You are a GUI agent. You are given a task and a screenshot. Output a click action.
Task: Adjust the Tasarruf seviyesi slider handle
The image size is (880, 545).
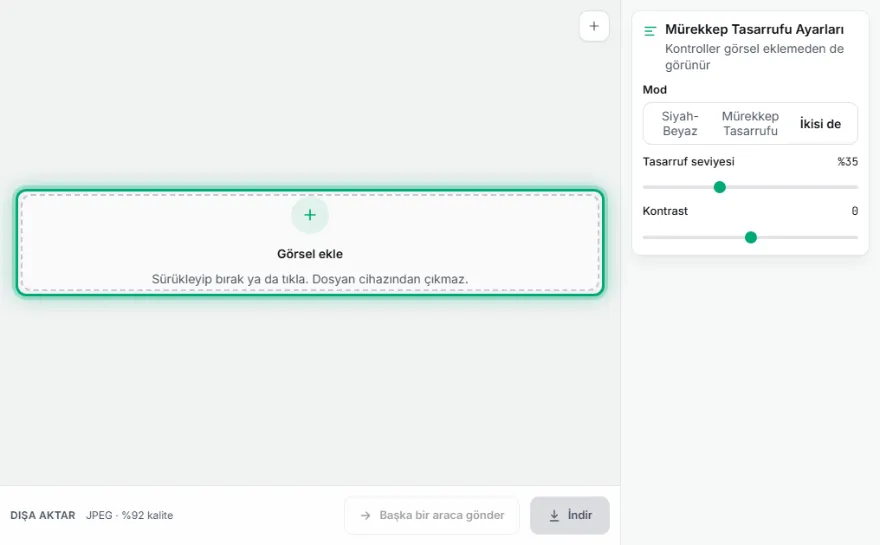(719, 187)
